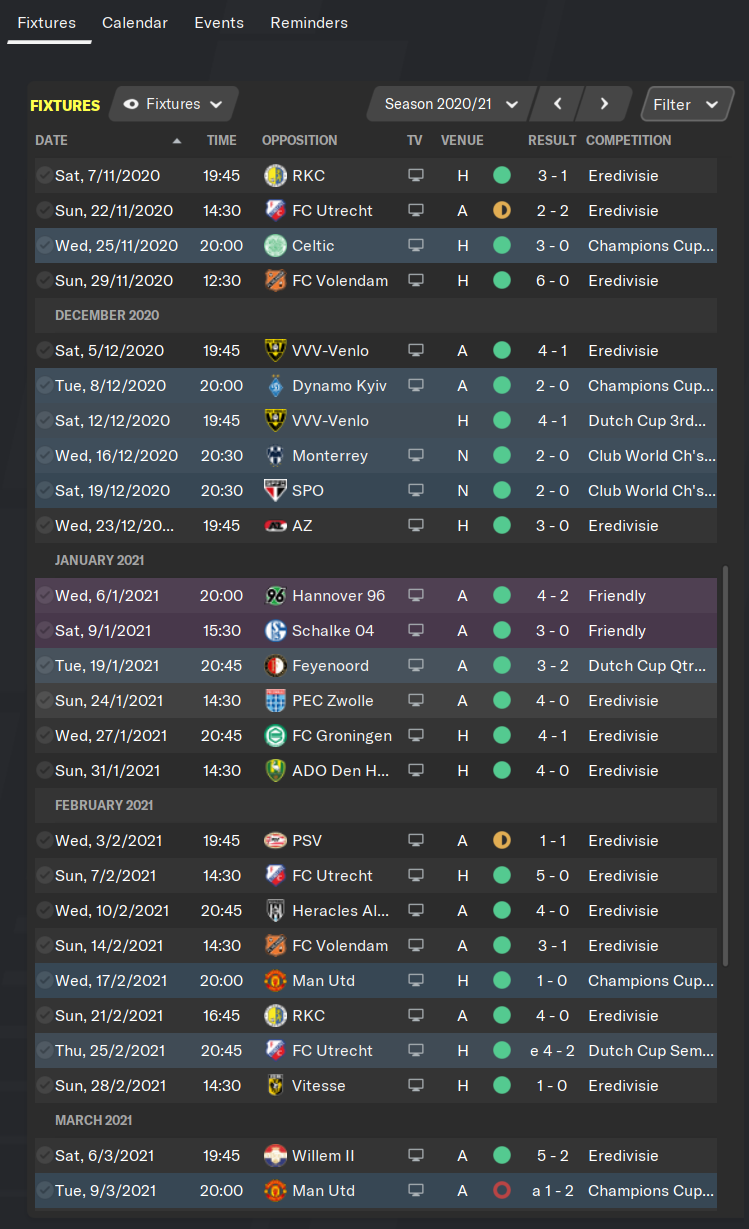
Task: Click the Monterrey club crest
Action: click(x=275, y=456)
